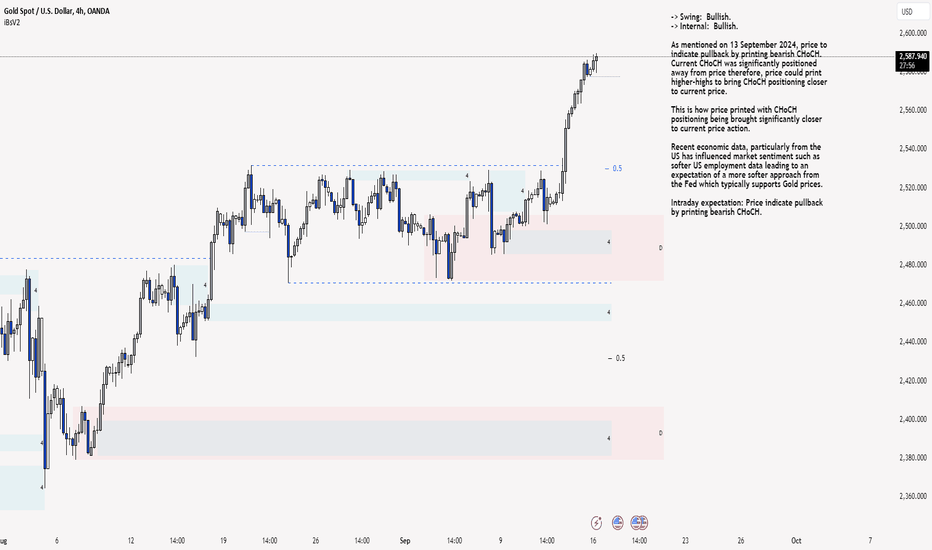Image resolution: width=932 pixels, height=550 pixels.
Task: Click the 27:56 bar countdown timer
Action: click(906, 65)
